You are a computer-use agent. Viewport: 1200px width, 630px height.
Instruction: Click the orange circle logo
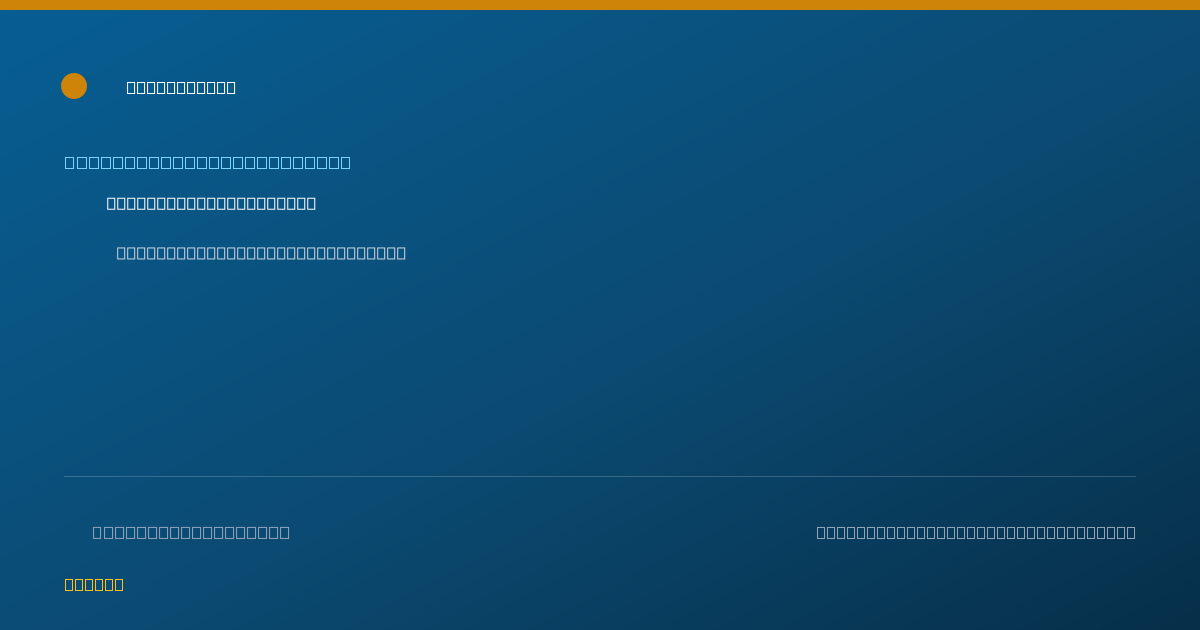click(x=74, y=86)
